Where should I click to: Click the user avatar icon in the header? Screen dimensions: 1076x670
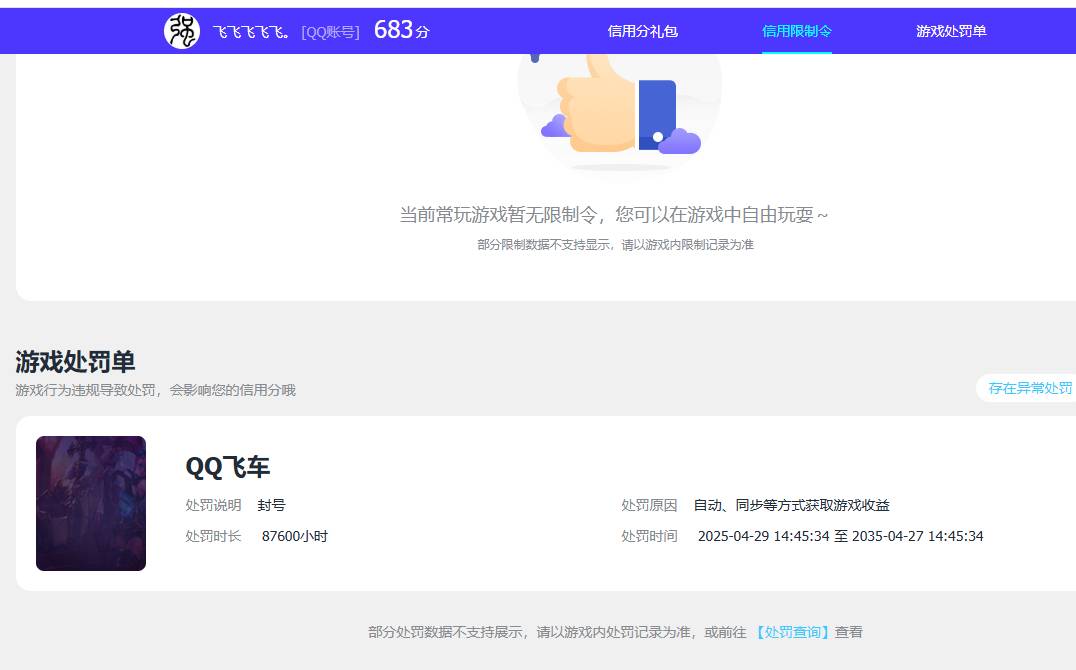(181, 30)
